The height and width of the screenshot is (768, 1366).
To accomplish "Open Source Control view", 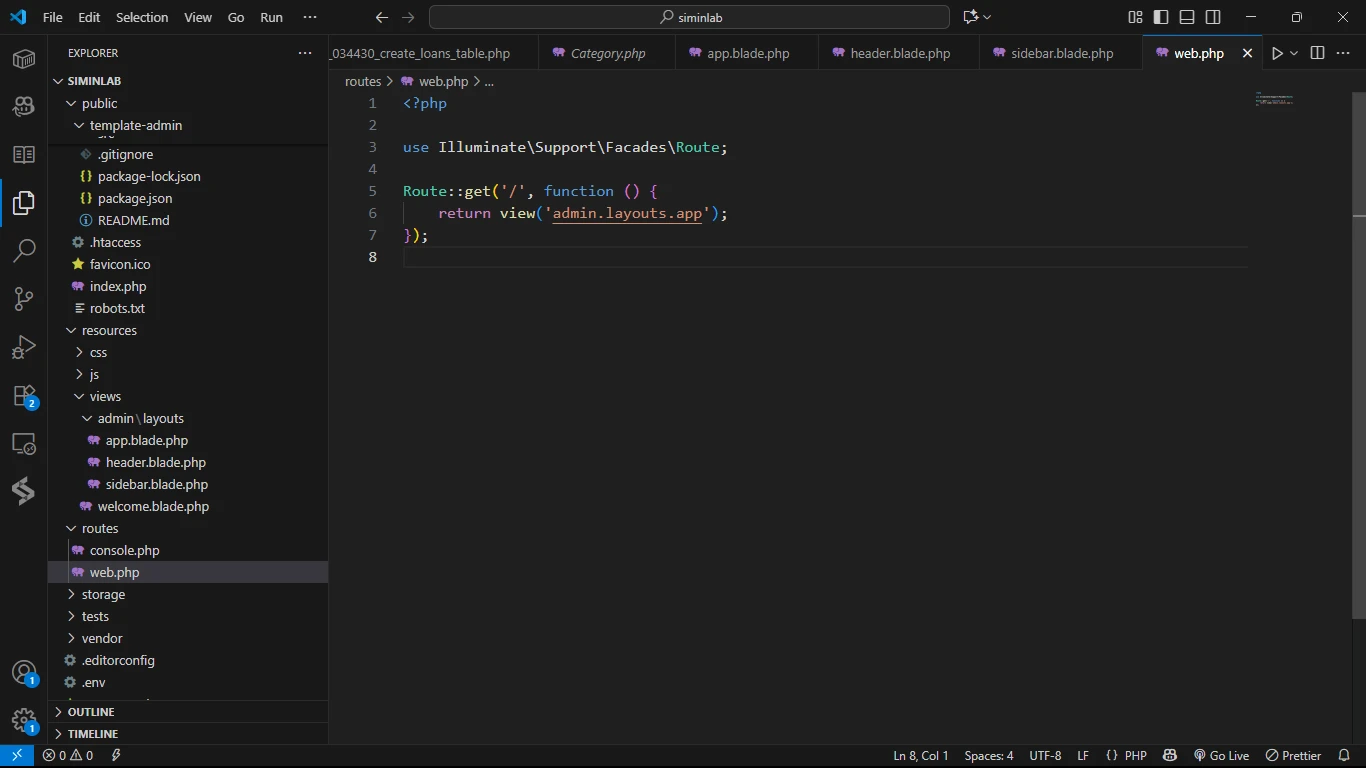I will coord(24,298).
